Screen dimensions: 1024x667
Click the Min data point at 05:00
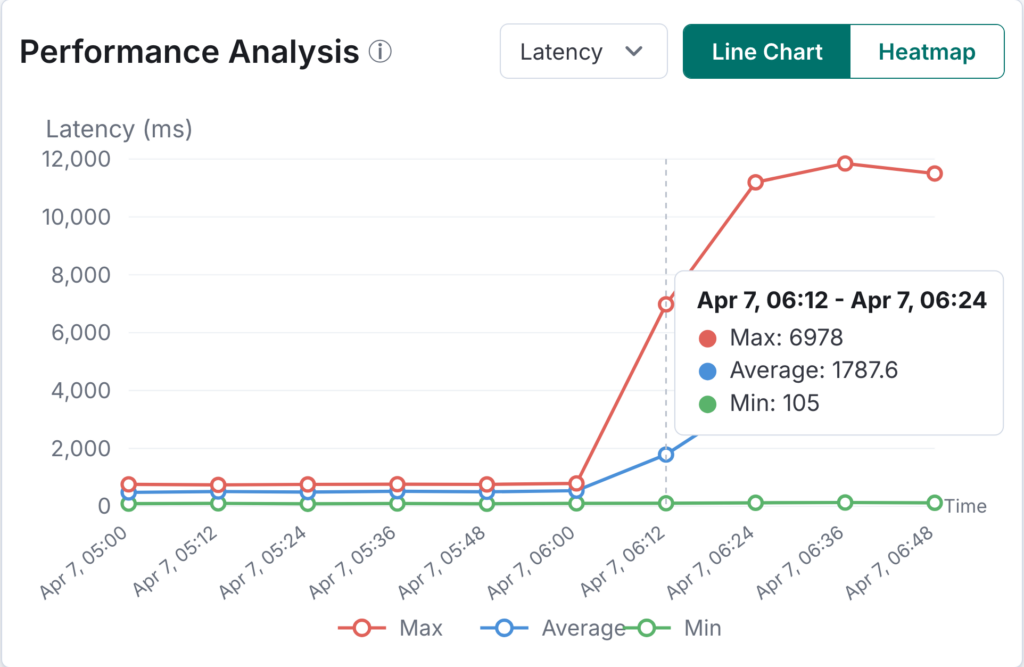tap(129, 504)
